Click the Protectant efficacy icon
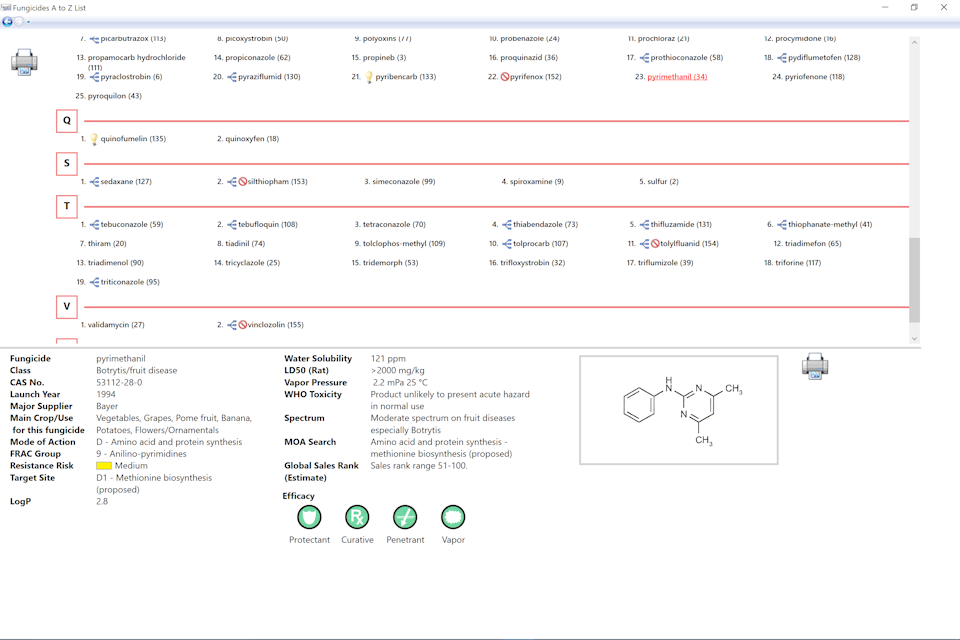 click(x=309, y=517)
